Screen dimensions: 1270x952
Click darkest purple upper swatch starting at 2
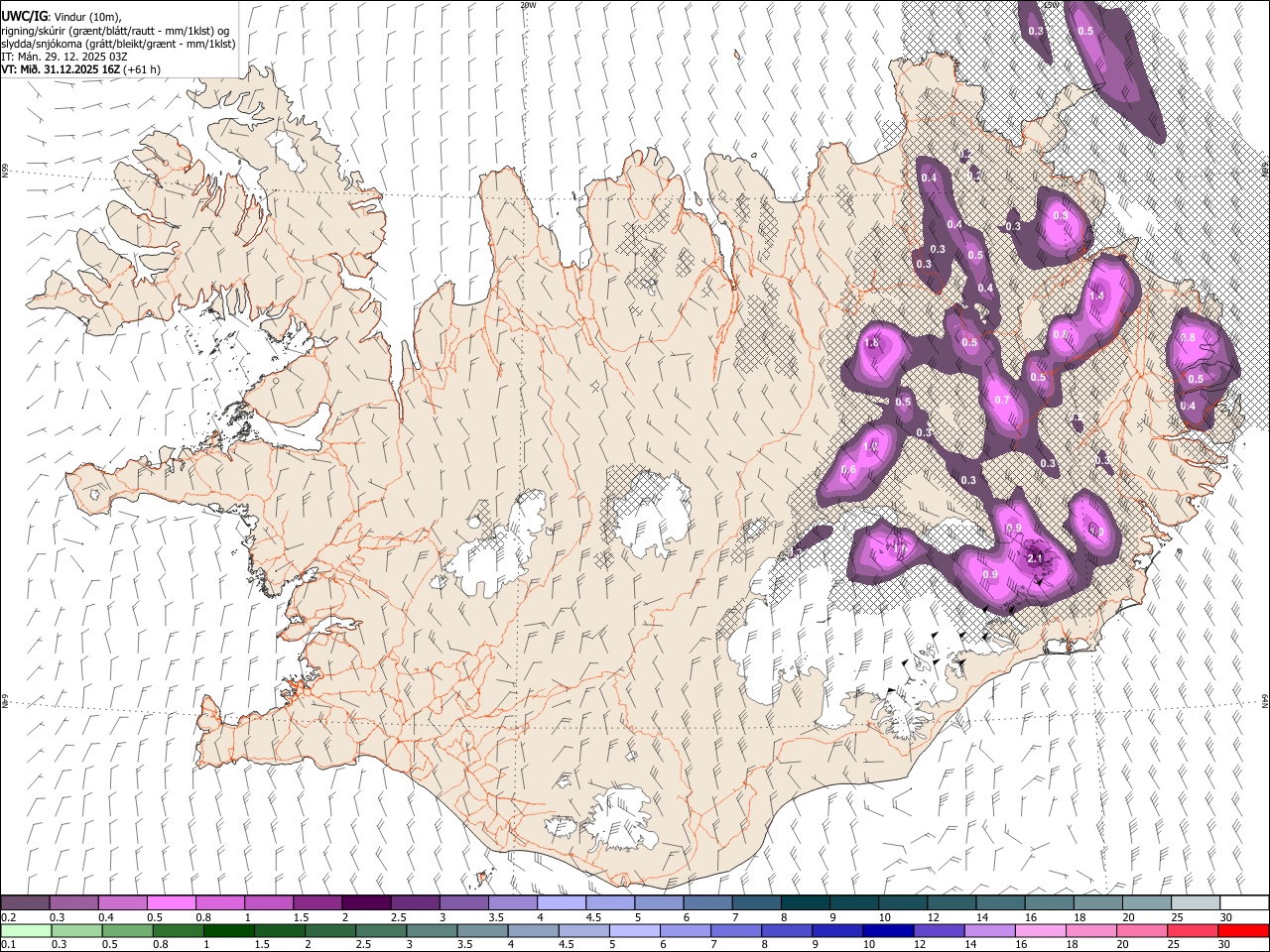[366, 903]
